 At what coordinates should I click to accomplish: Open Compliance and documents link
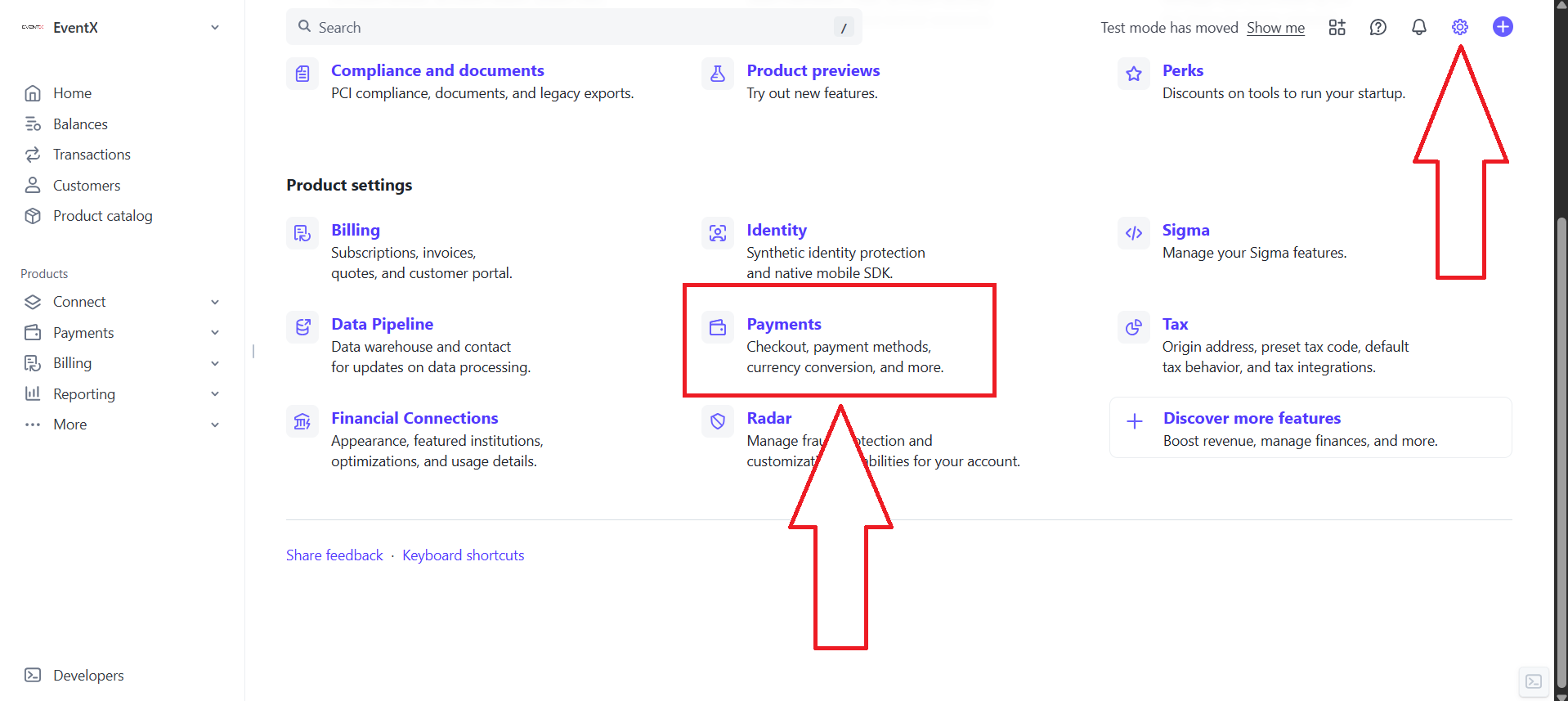437,70
